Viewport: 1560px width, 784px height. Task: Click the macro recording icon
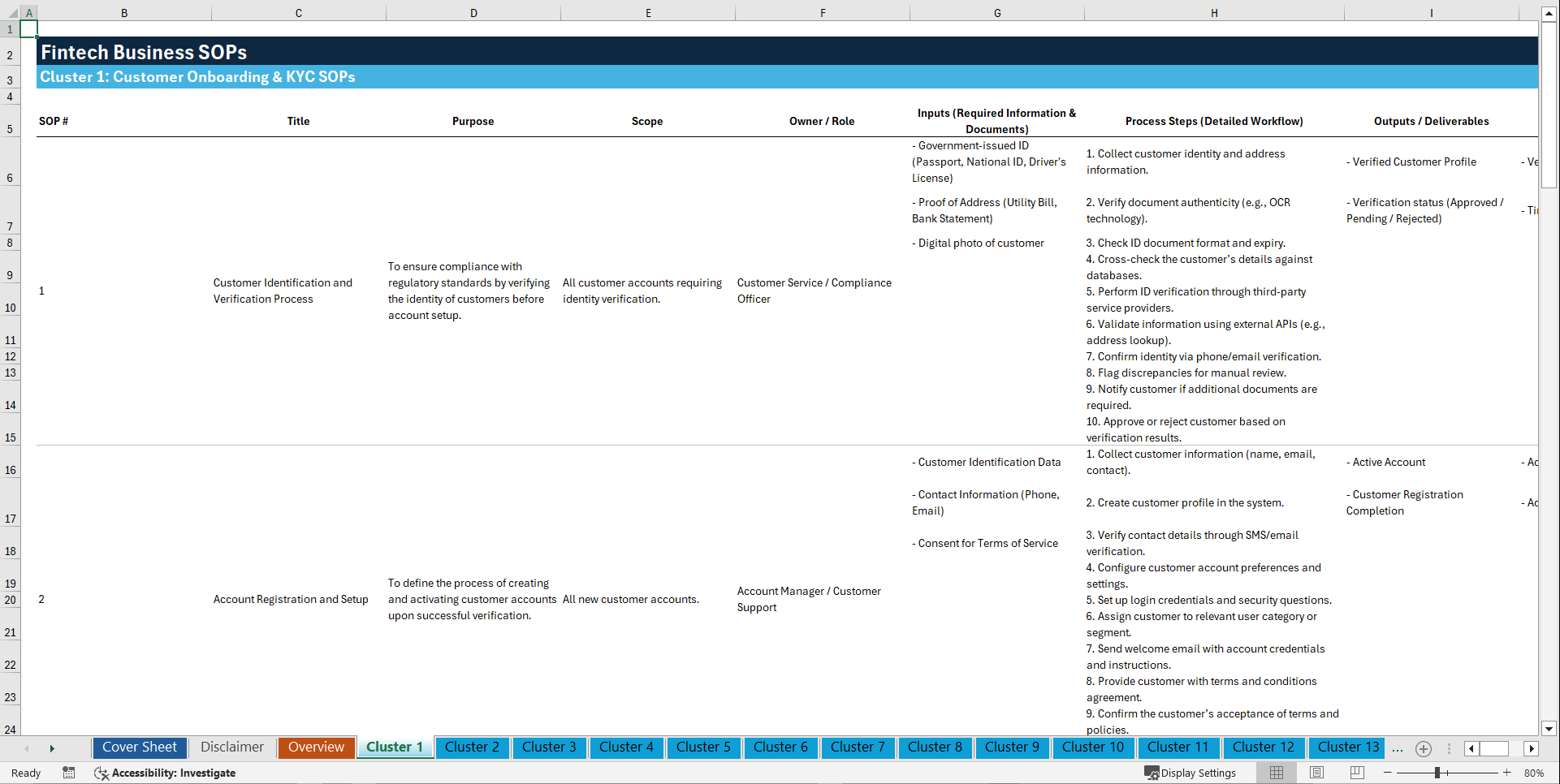(x=69, y=773)
